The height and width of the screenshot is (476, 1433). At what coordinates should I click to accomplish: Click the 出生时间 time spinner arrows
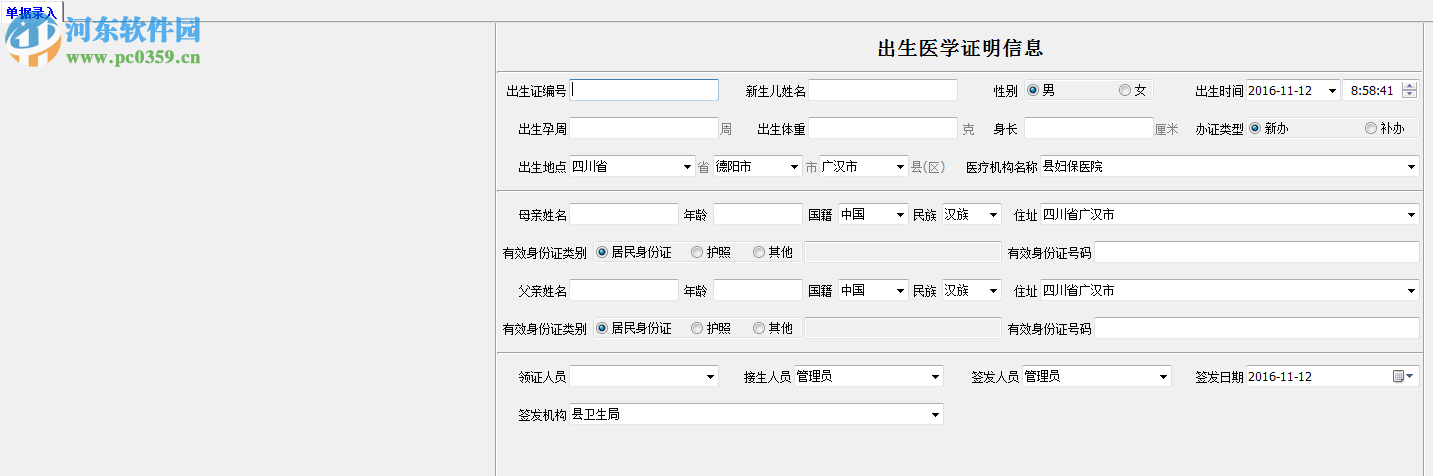click(x=1410, y=90)
